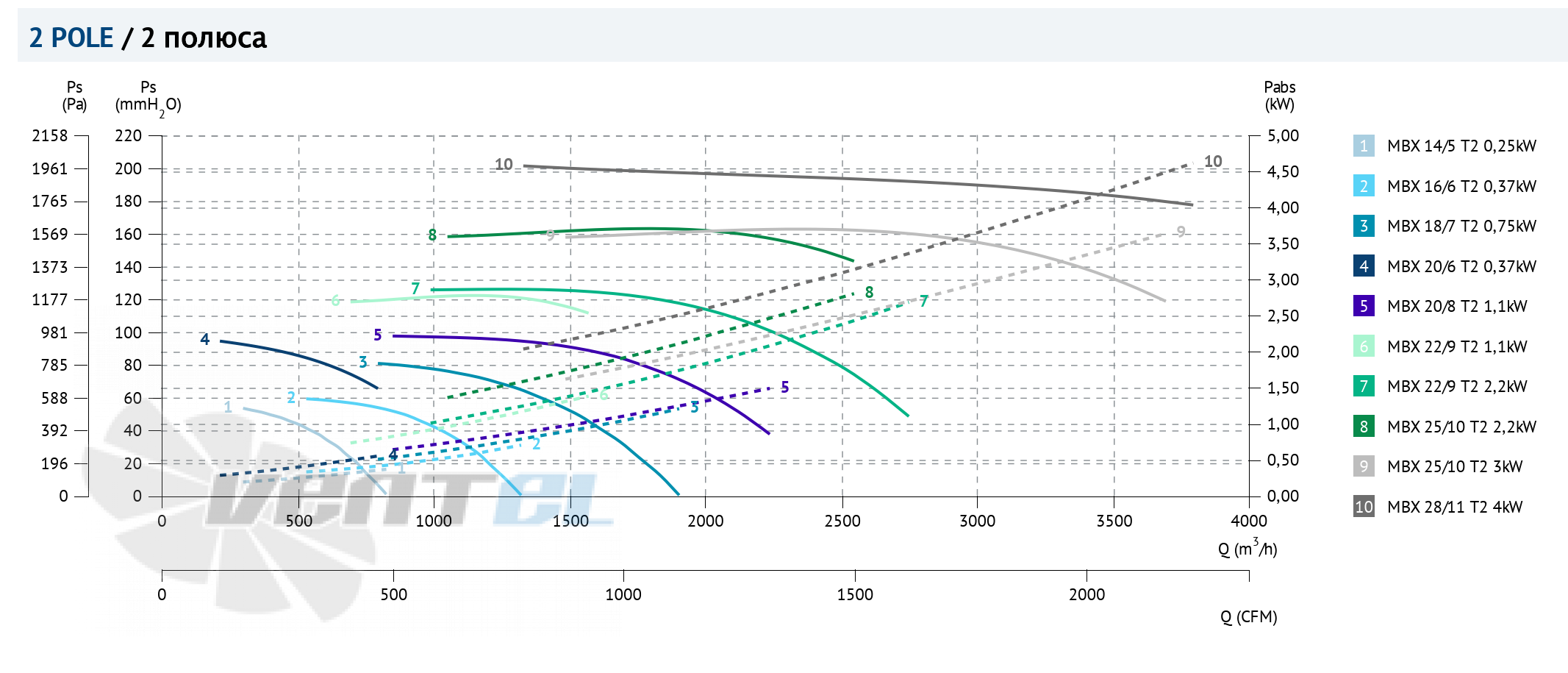
Task: Select legend text MBX 20/8 T2 1,1kW
Action: 1457,306
